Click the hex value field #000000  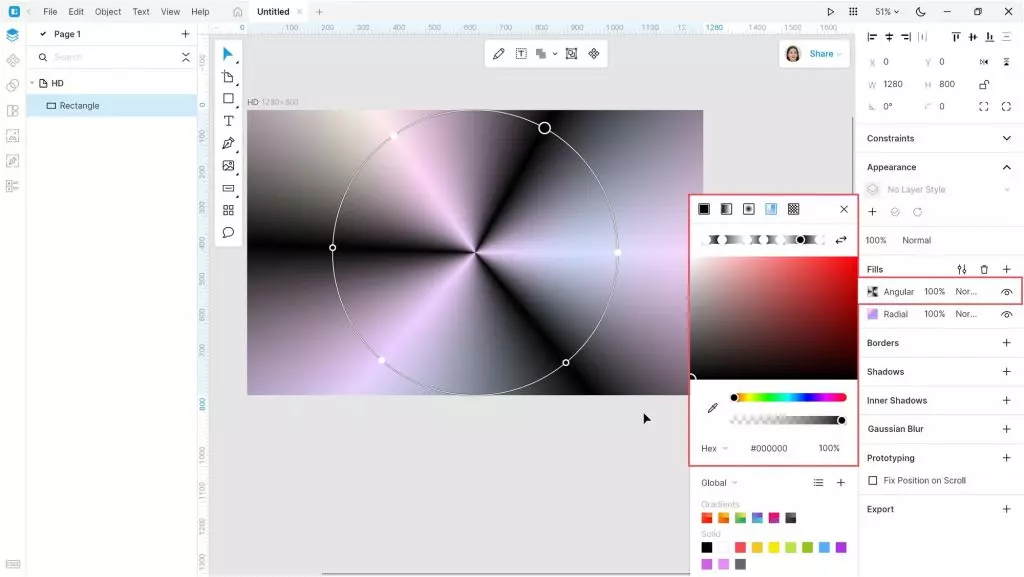[769, 448]
